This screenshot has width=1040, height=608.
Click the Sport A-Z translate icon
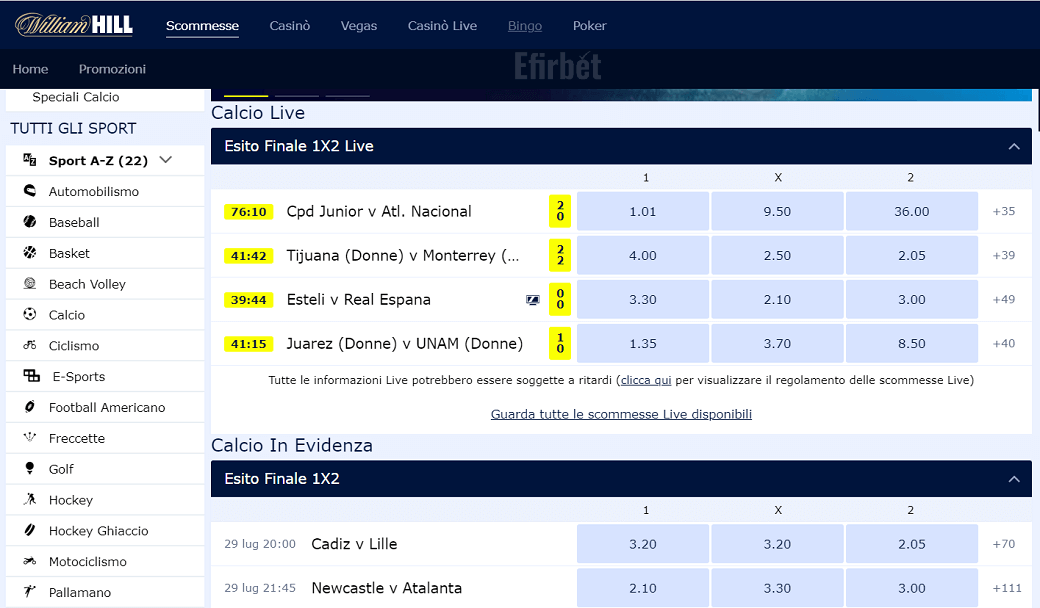pos(30,159)
